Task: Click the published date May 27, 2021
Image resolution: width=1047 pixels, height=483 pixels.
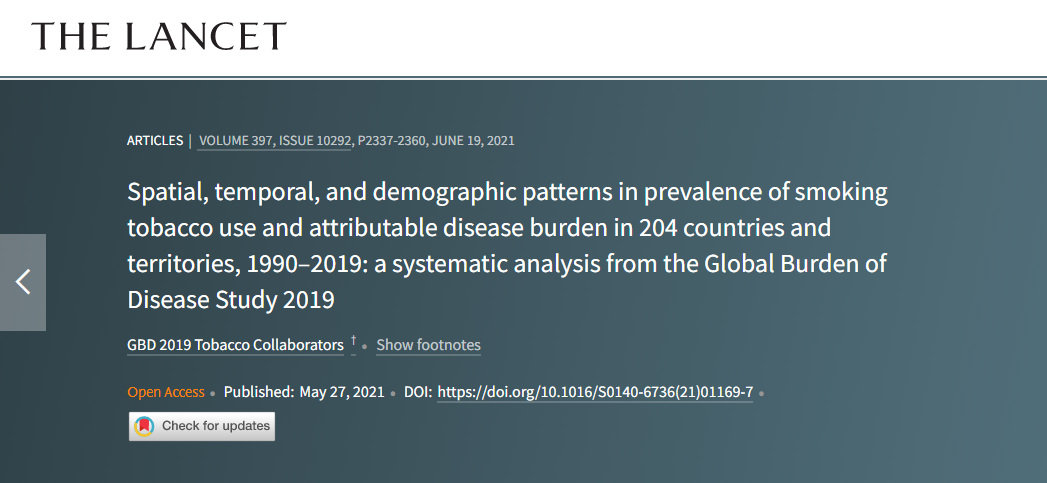Action: click(342, 392)
